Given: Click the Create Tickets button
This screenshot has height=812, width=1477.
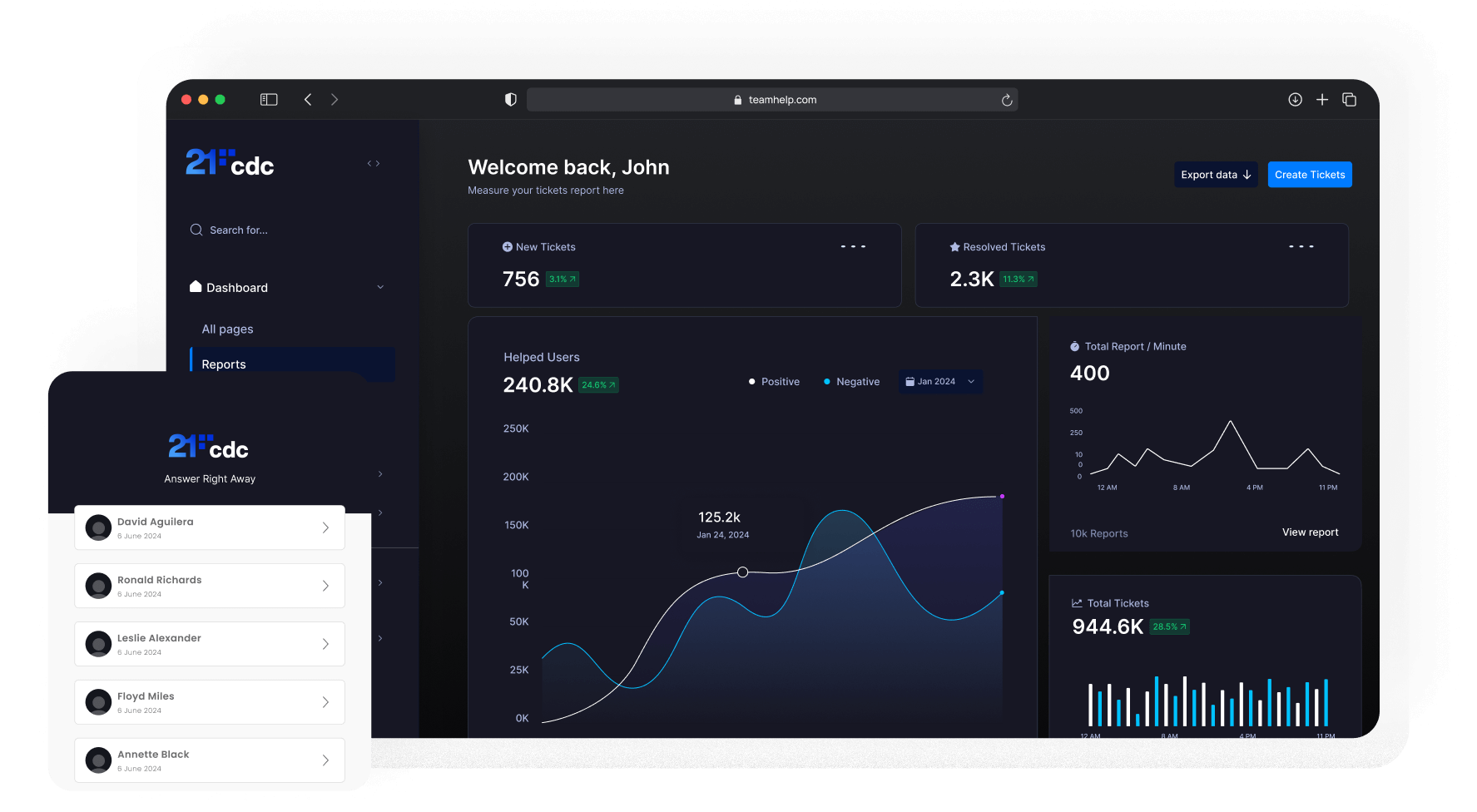Looking at the screenshot, I should [x=1309, y=175].
